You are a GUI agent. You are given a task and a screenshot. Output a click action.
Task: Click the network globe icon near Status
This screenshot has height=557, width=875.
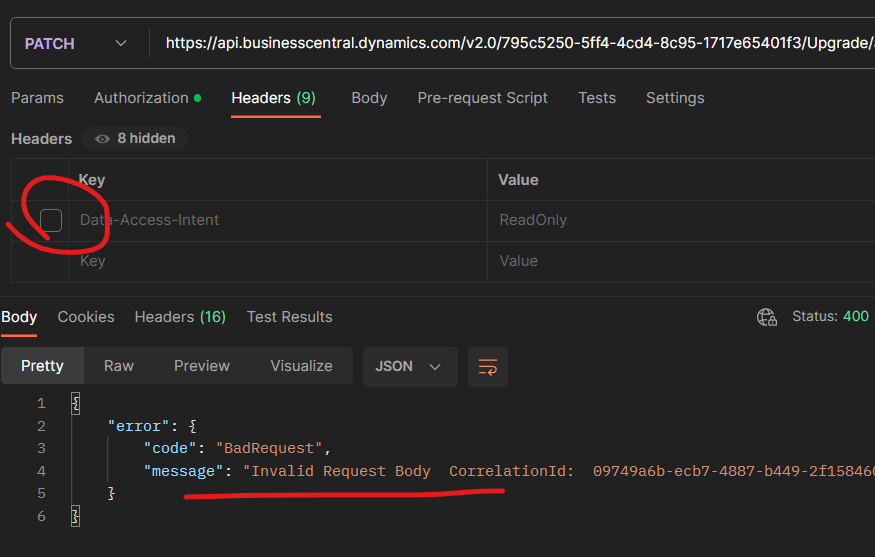coord(767,317)
